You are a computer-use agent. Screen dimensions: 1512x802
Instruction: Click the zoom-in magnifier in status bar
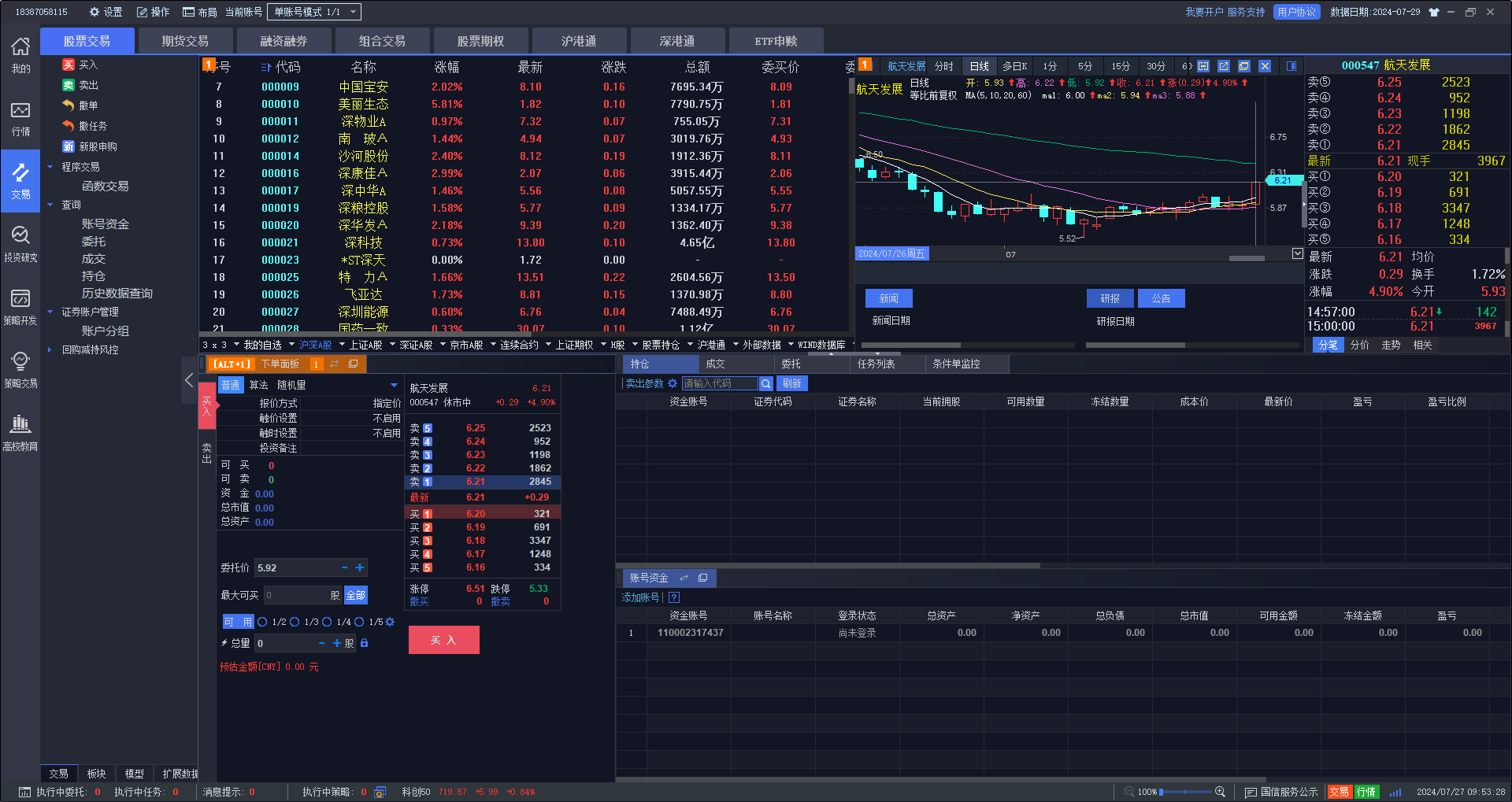(1220, 792)
